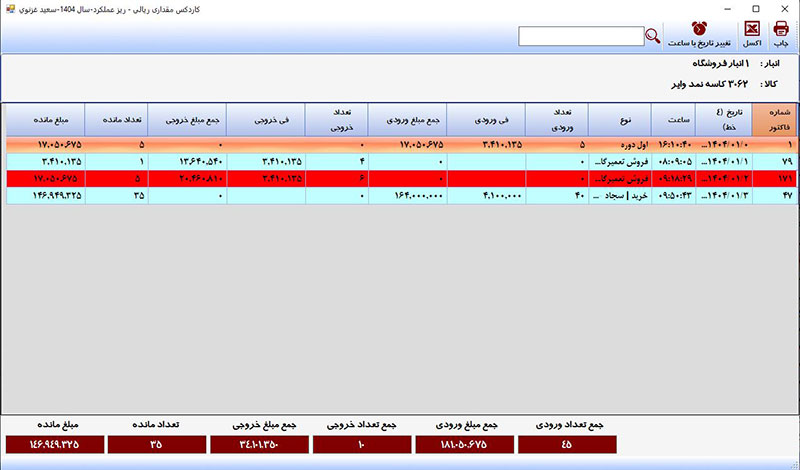
Task: Click entry price ۴,۱۰۰,۰۰۰ cell
Action: click(x=486, y=195)
